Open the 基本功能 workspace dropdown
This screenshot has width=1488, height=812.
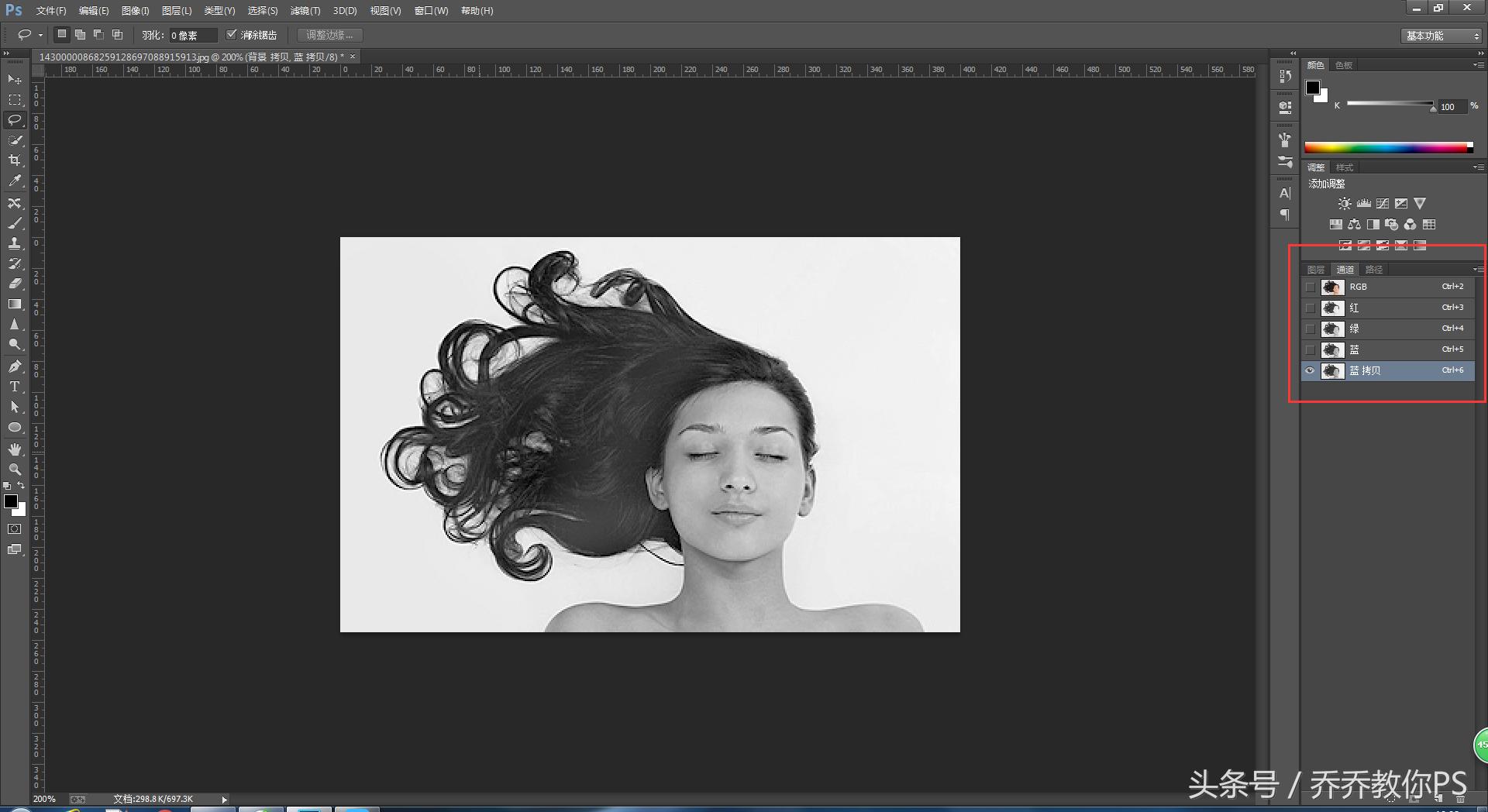[x=1441, y=36]
